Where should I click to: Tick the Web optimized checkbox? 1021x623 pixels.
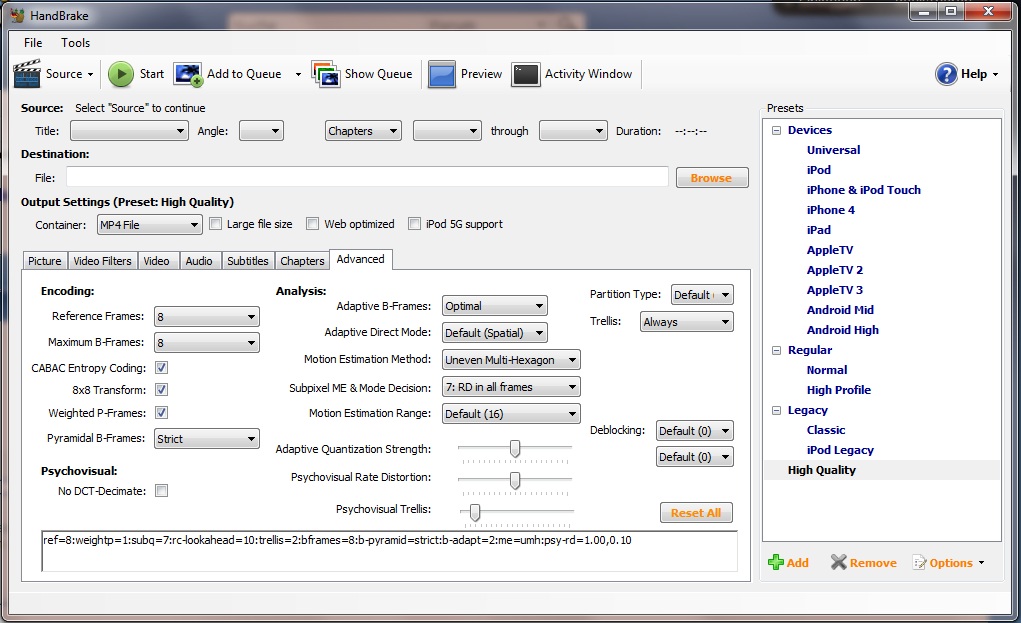[x=313, y=224]
